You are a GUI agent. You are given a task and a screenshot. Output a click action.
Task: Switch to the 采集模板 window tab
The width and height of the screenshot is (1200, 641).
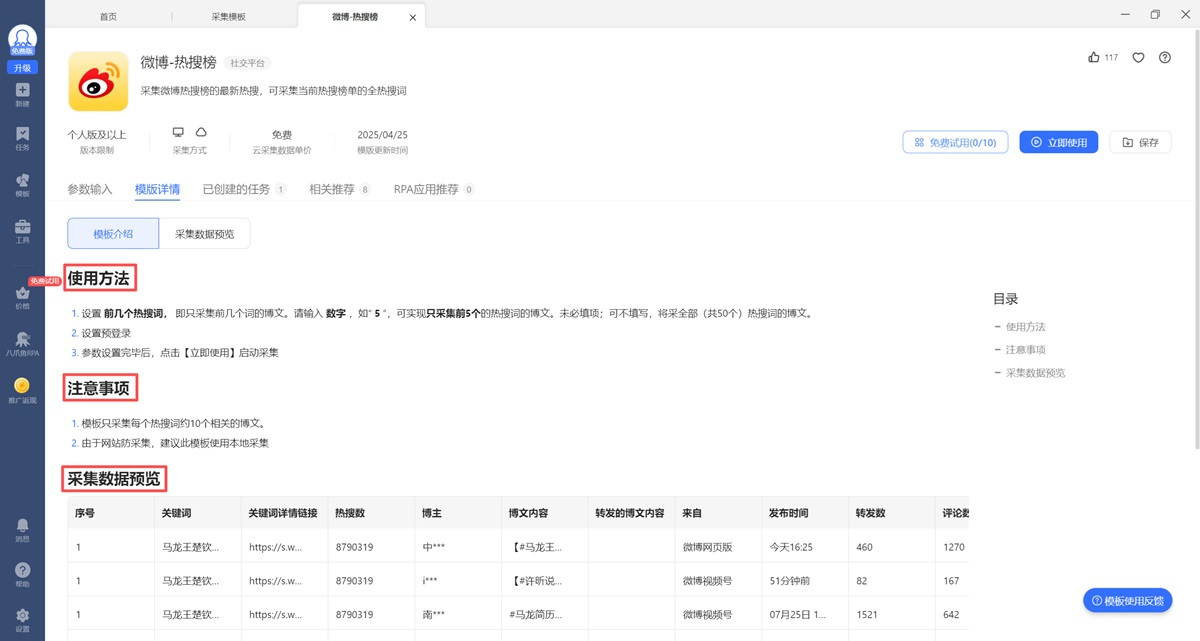coord(228,17)
